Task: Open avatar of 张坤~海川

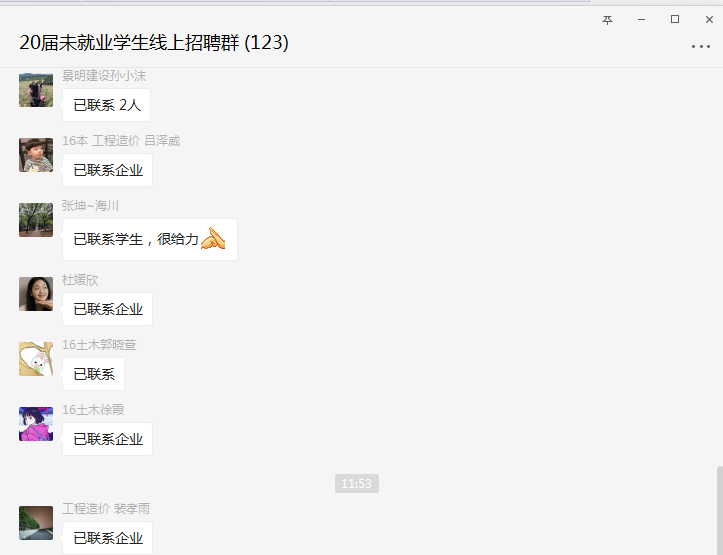Action: pyautogui.click(x=36, y=220)
